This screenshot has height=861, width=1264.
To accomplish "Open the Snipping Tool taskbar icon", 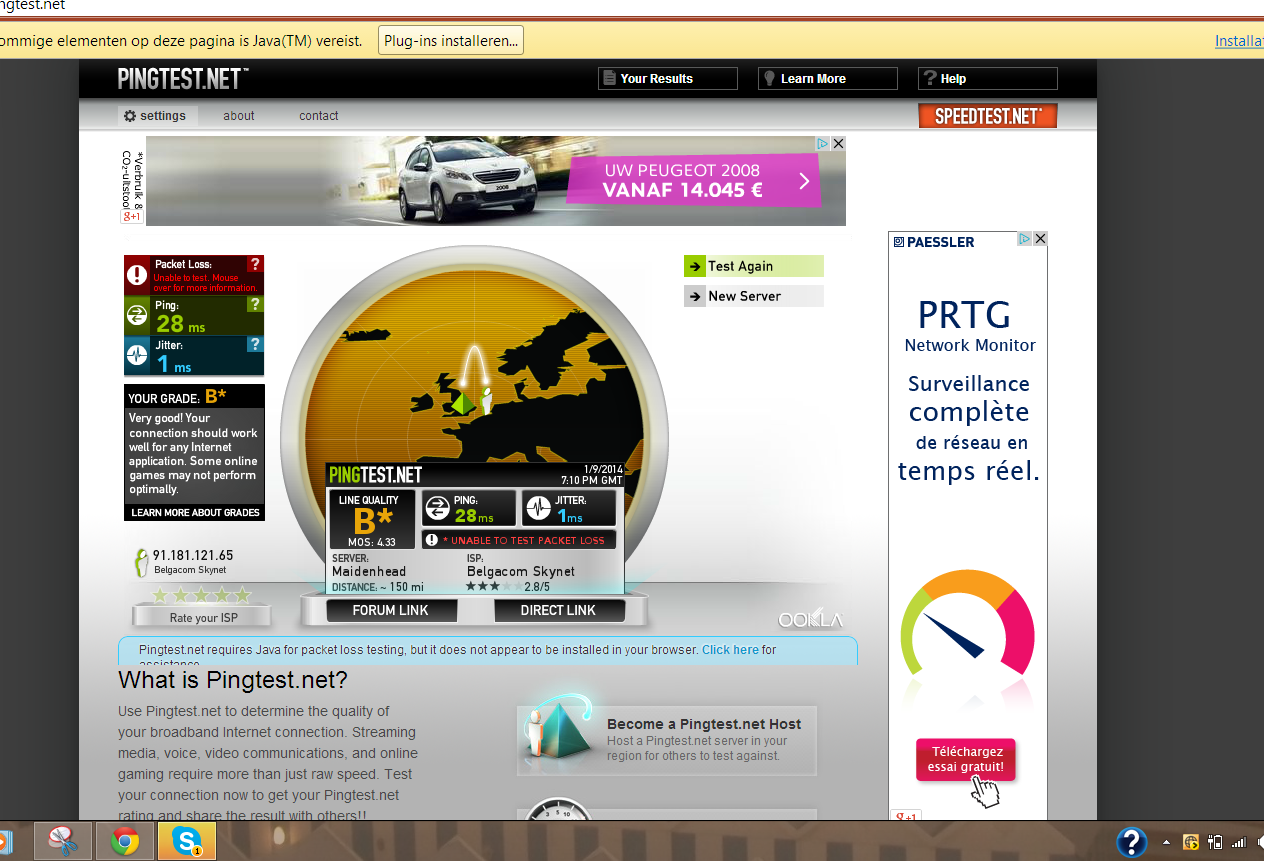I will [x=62, y=841].
